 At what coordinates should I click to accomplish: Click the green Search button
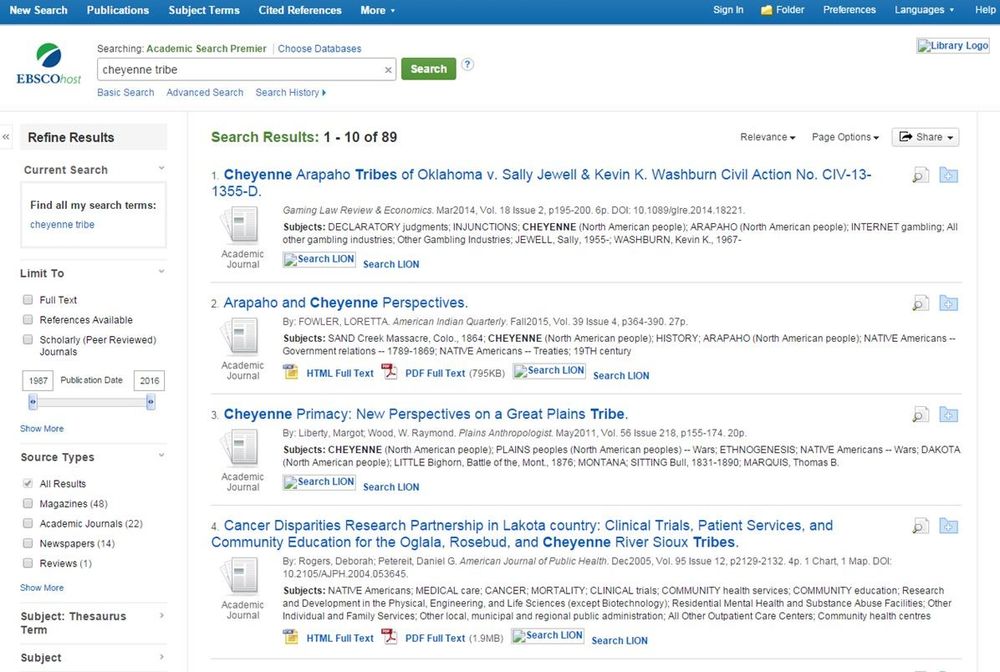pyautogui.click(x=429, y=69)
